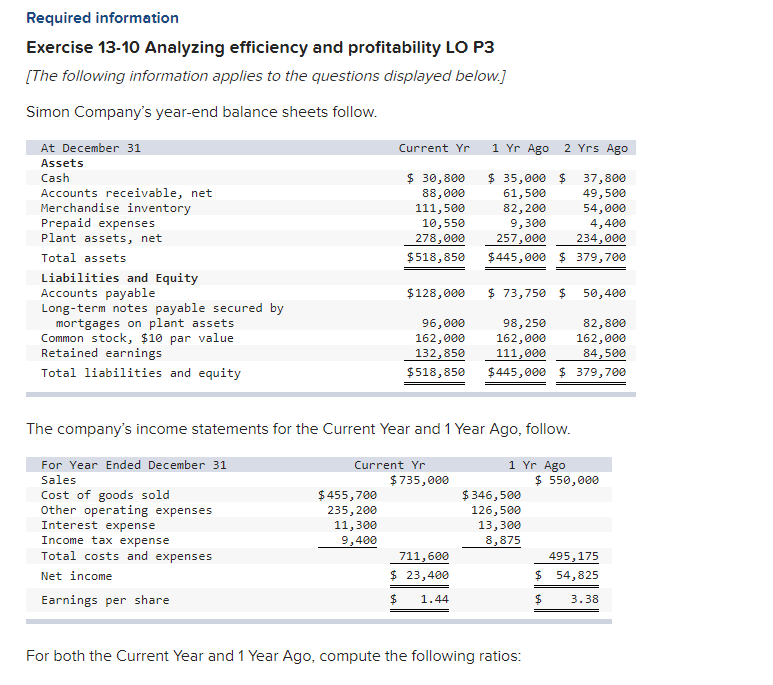This screenshot has width=773, height=685.
Task: Select other operating expenses 235,200
Action: (x=352, y=510)
